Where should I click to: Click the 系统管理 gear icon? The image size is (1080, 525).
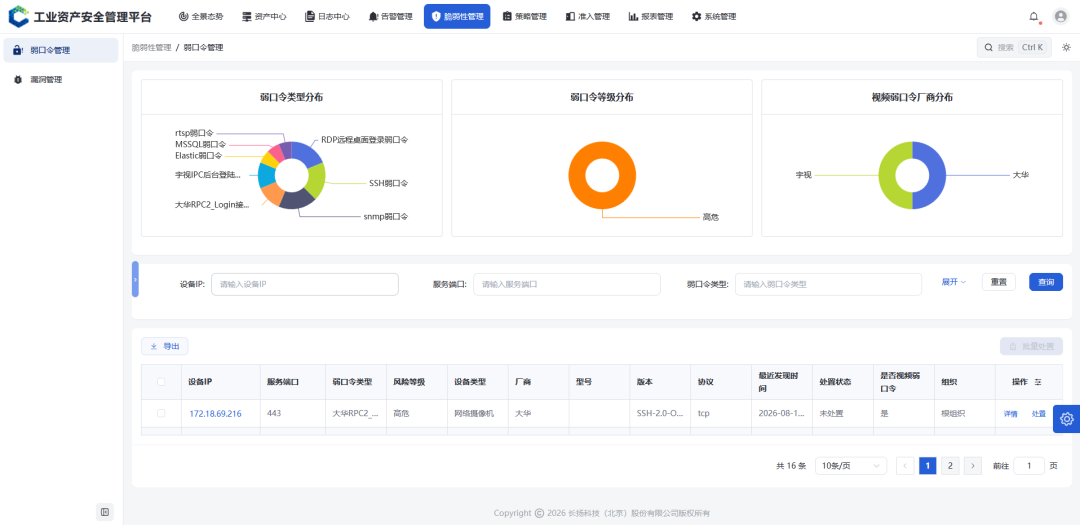[696, 17]
